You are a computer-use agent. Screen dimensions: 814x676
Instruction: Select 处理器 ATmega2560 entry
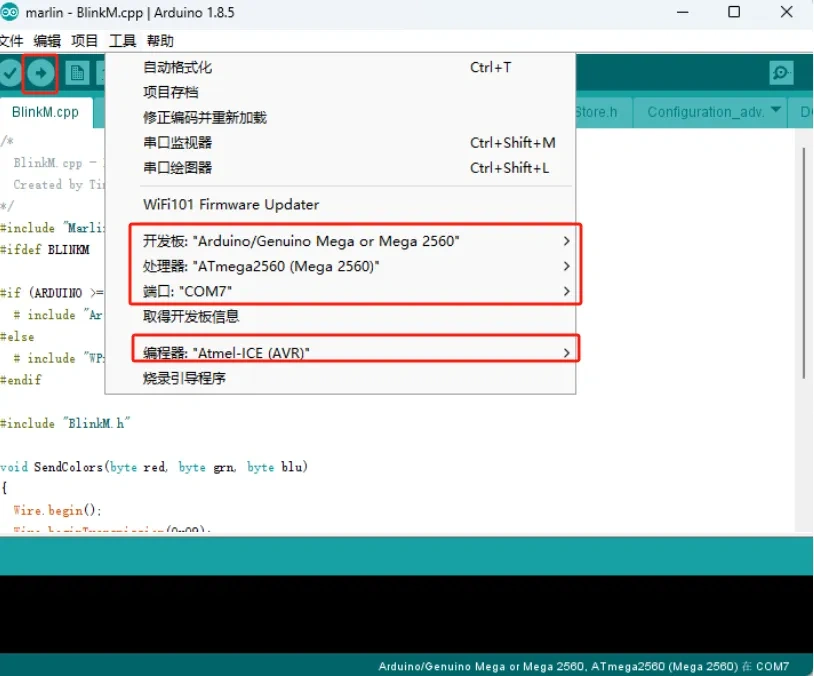click(340, 266)
